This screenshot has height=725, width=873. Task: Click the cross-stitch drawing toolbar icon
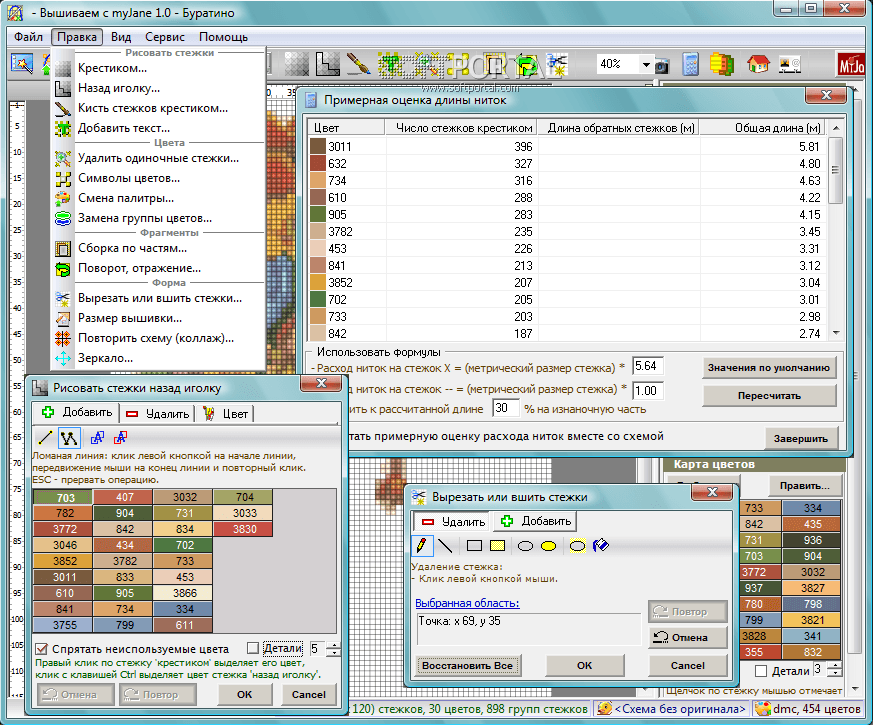pyautogui.click(x=296, y=65)
